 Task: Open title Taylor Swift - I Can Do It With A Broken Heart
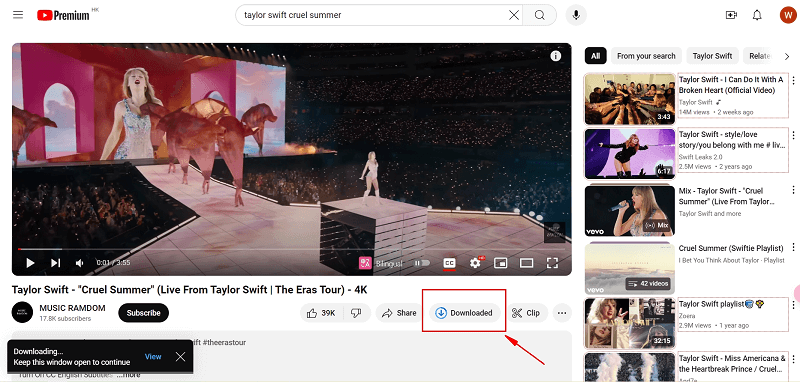coord(731,85)
